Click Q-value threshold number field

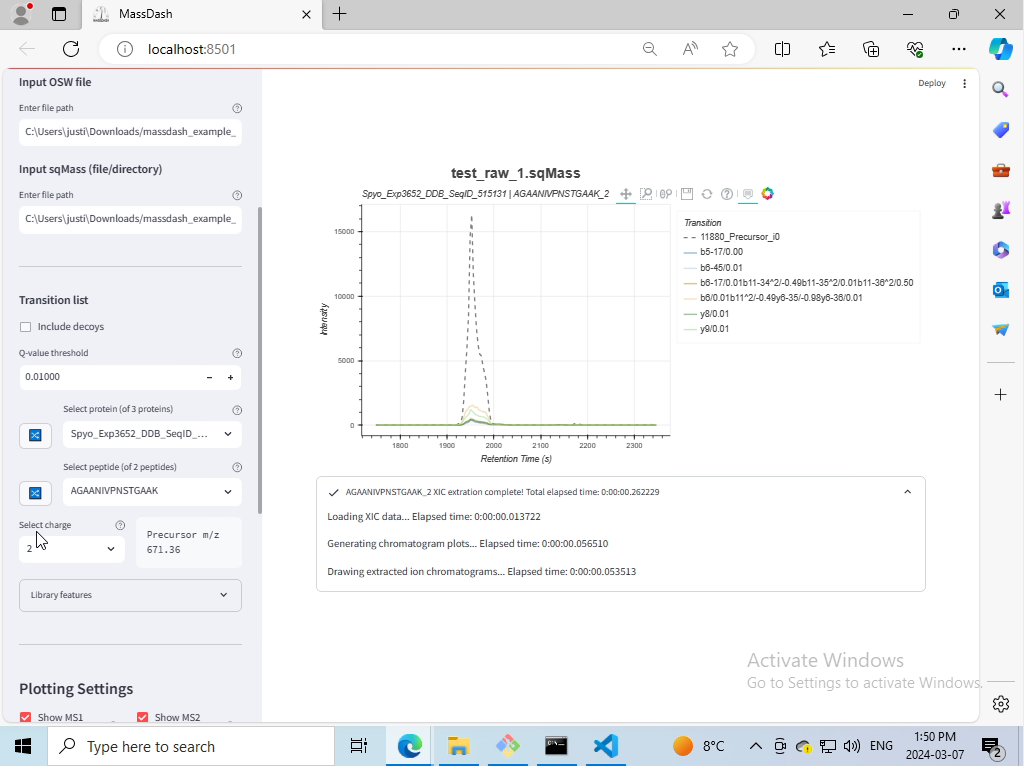[x=110, y=377]
